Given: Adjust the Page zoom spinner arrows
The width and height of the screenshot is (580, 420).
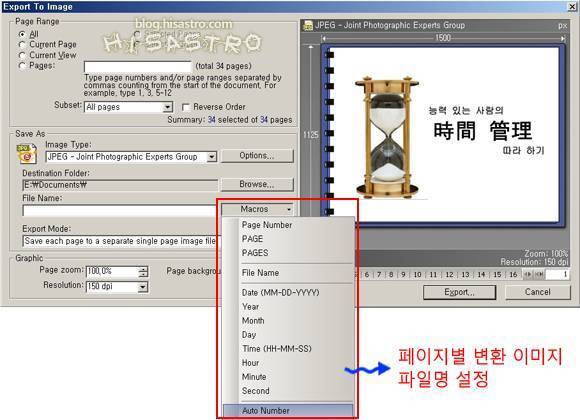Looking at the screenshot, I should tap(143, 272).
